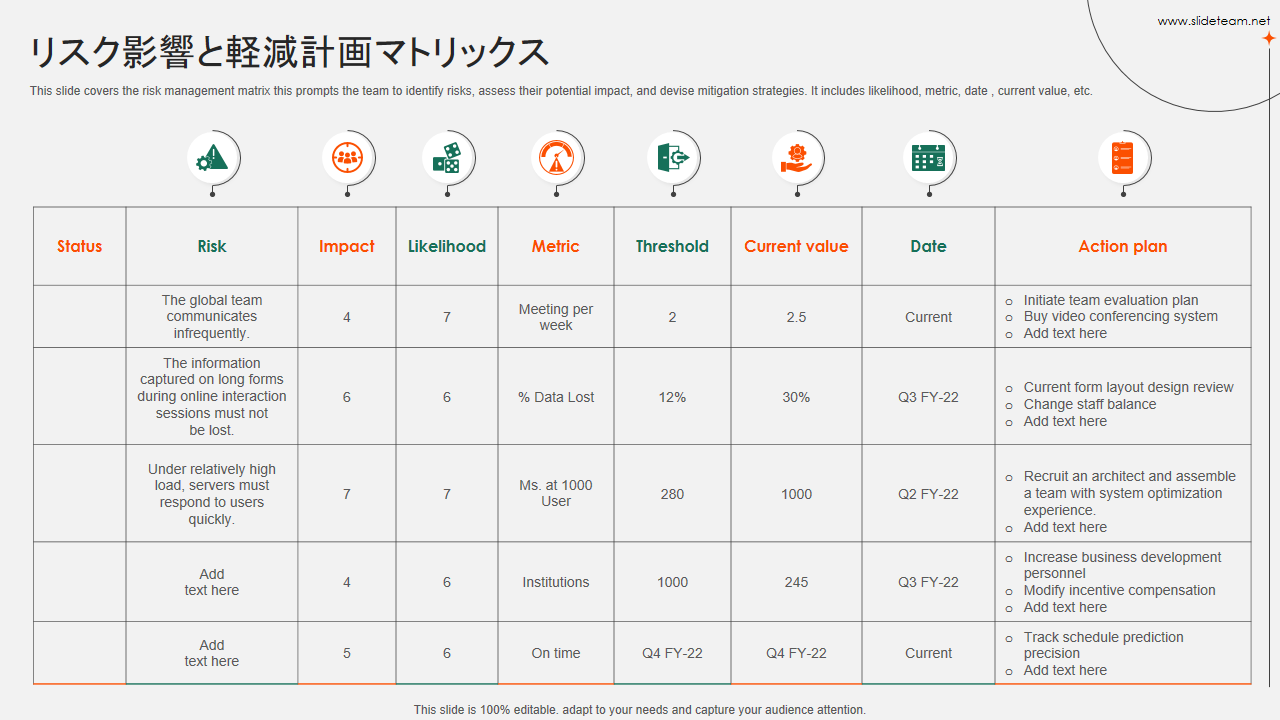Viewport: 1280px width, 720px height.
Task: Click "Buy video conferencing system" action item
Action: point(1121,317)
